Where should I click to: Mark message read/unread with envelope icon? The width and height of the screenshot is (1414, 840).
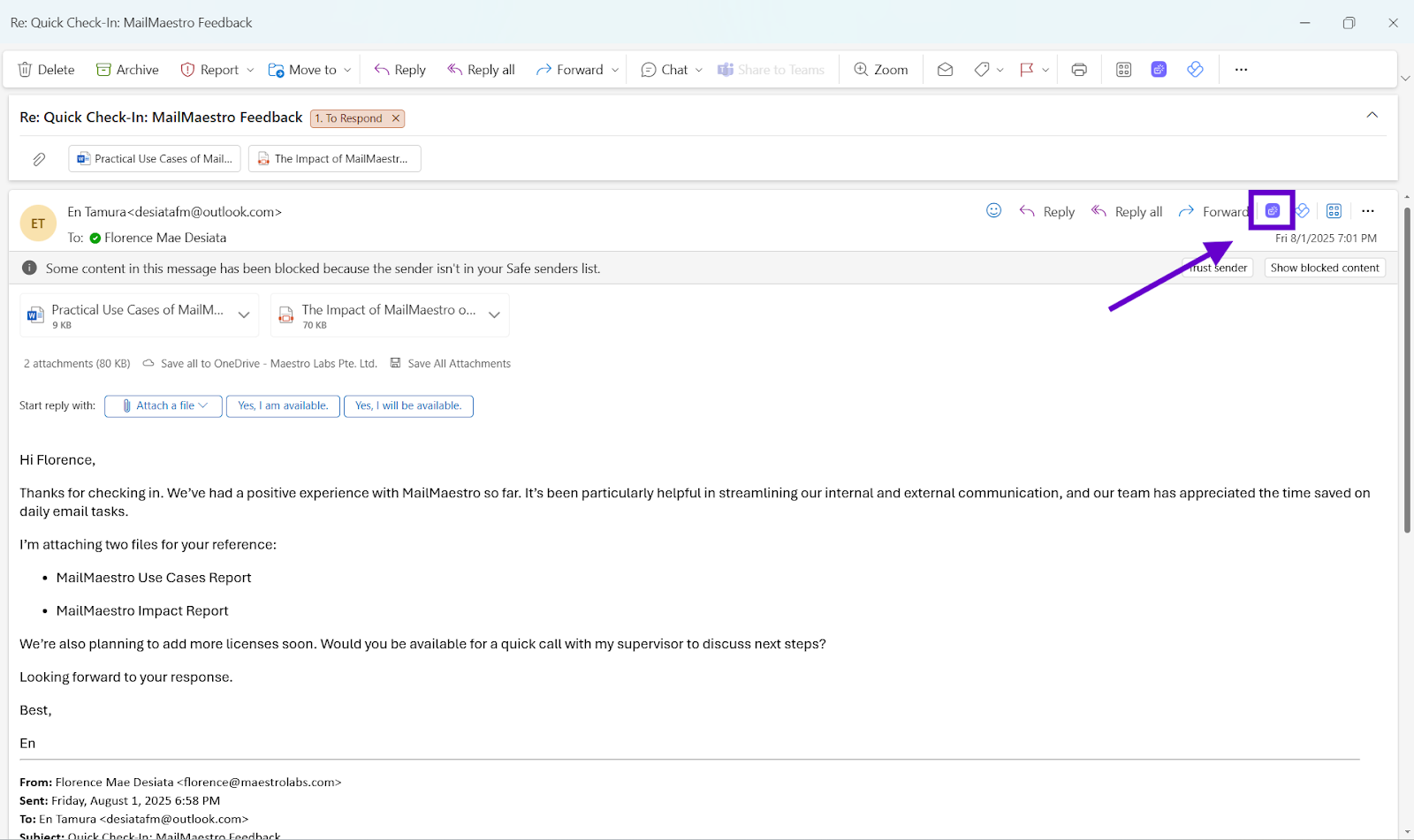[x=945, y=70]
